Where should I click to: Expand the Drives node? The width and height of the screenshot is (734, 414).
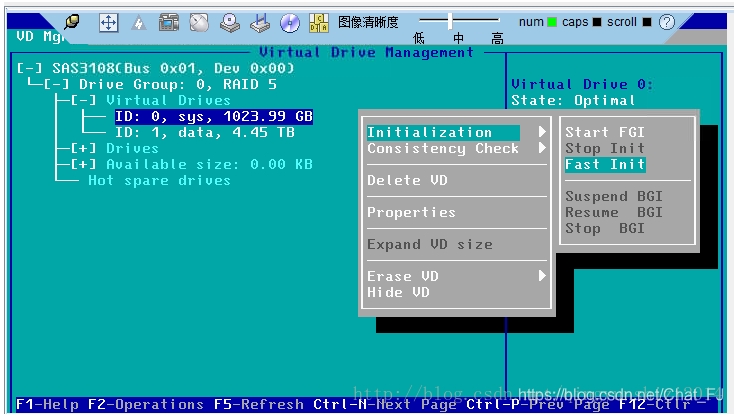[84, 148]
